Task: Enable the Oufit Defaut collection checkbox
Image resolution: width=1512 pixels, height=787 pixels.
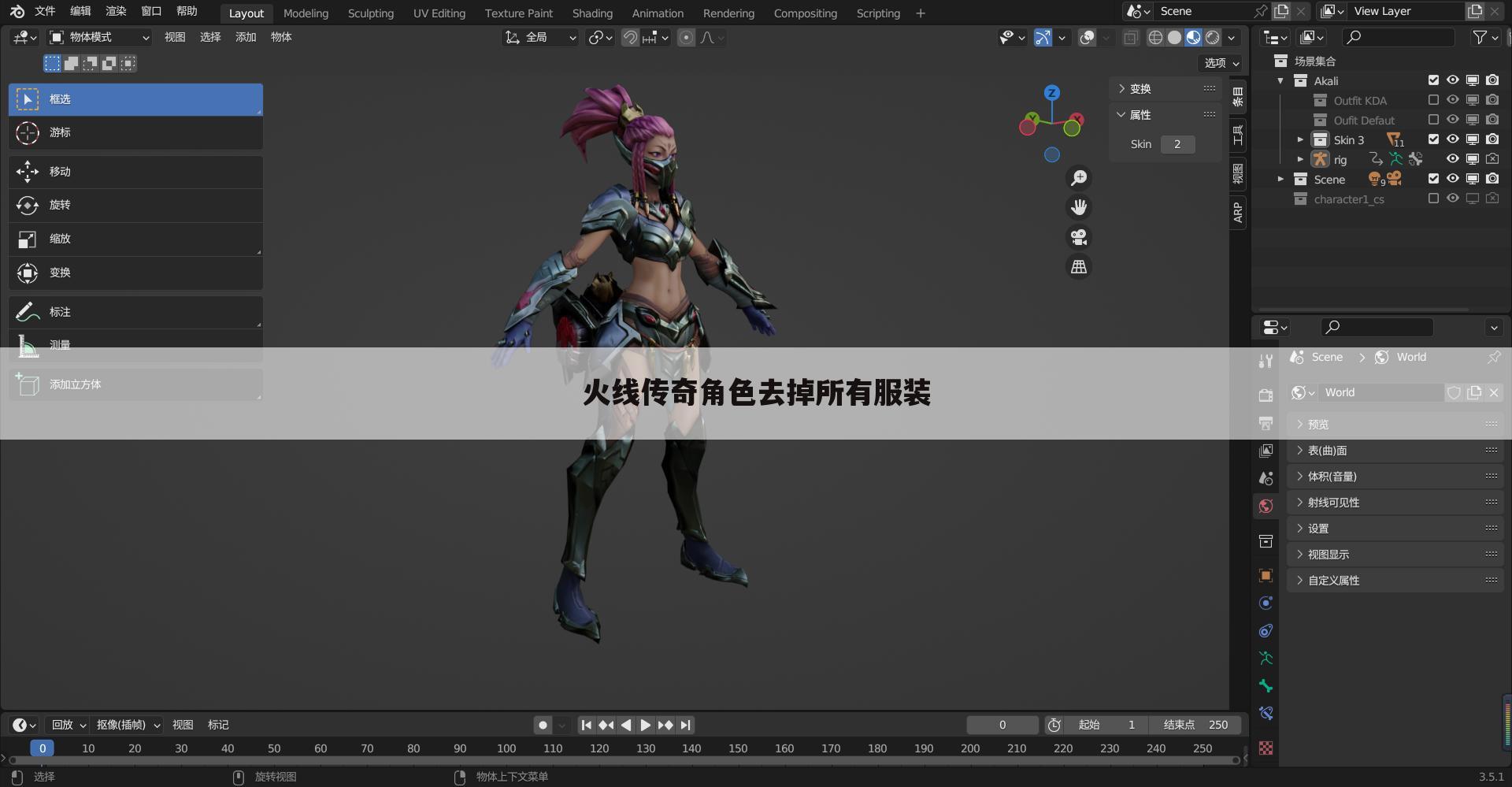Action: [1433, 120]
